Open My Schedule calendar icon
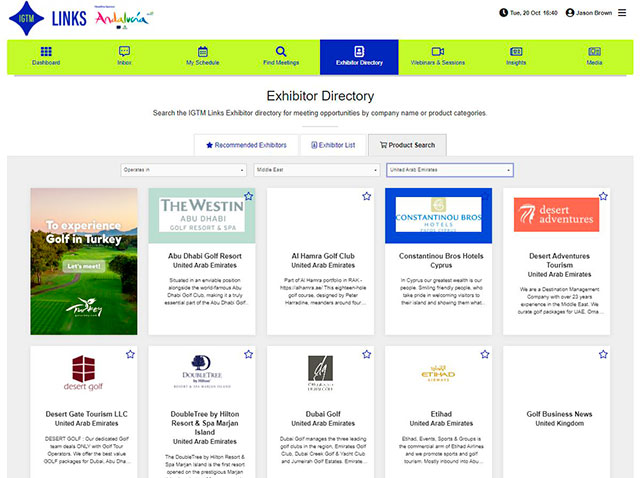This screenshot has height=478, width=640. pyautogui.click(x=202, y=51)
